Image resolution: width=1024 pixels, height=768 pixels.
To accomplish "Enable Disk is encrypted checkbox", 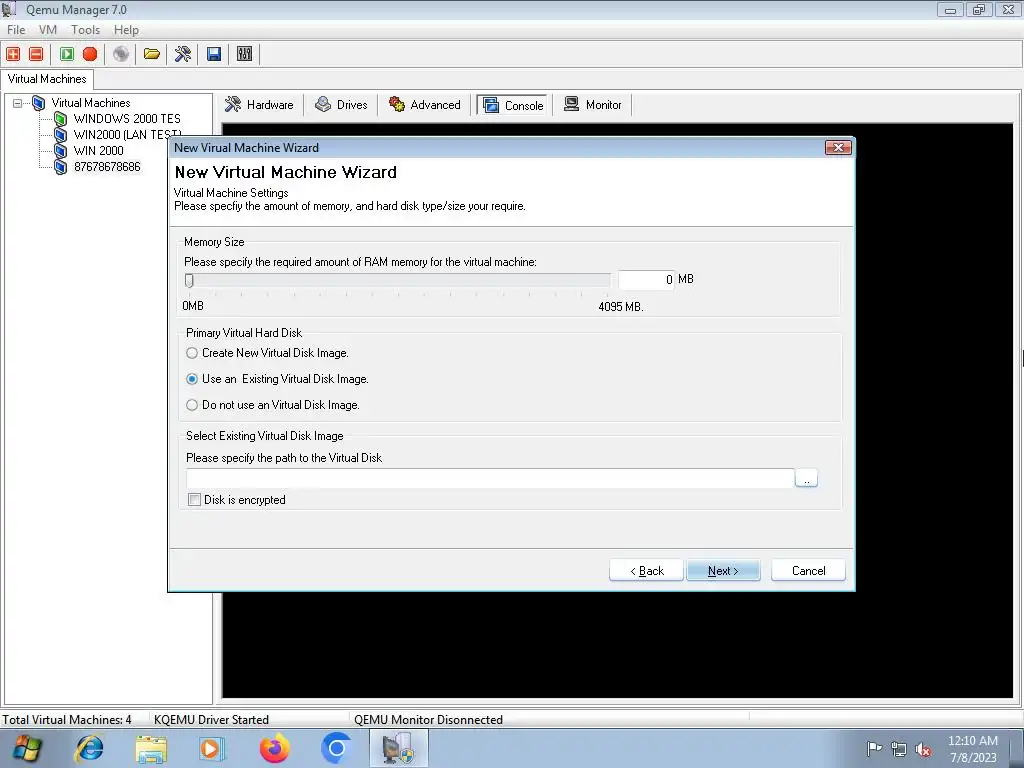I will coord(195,500).
